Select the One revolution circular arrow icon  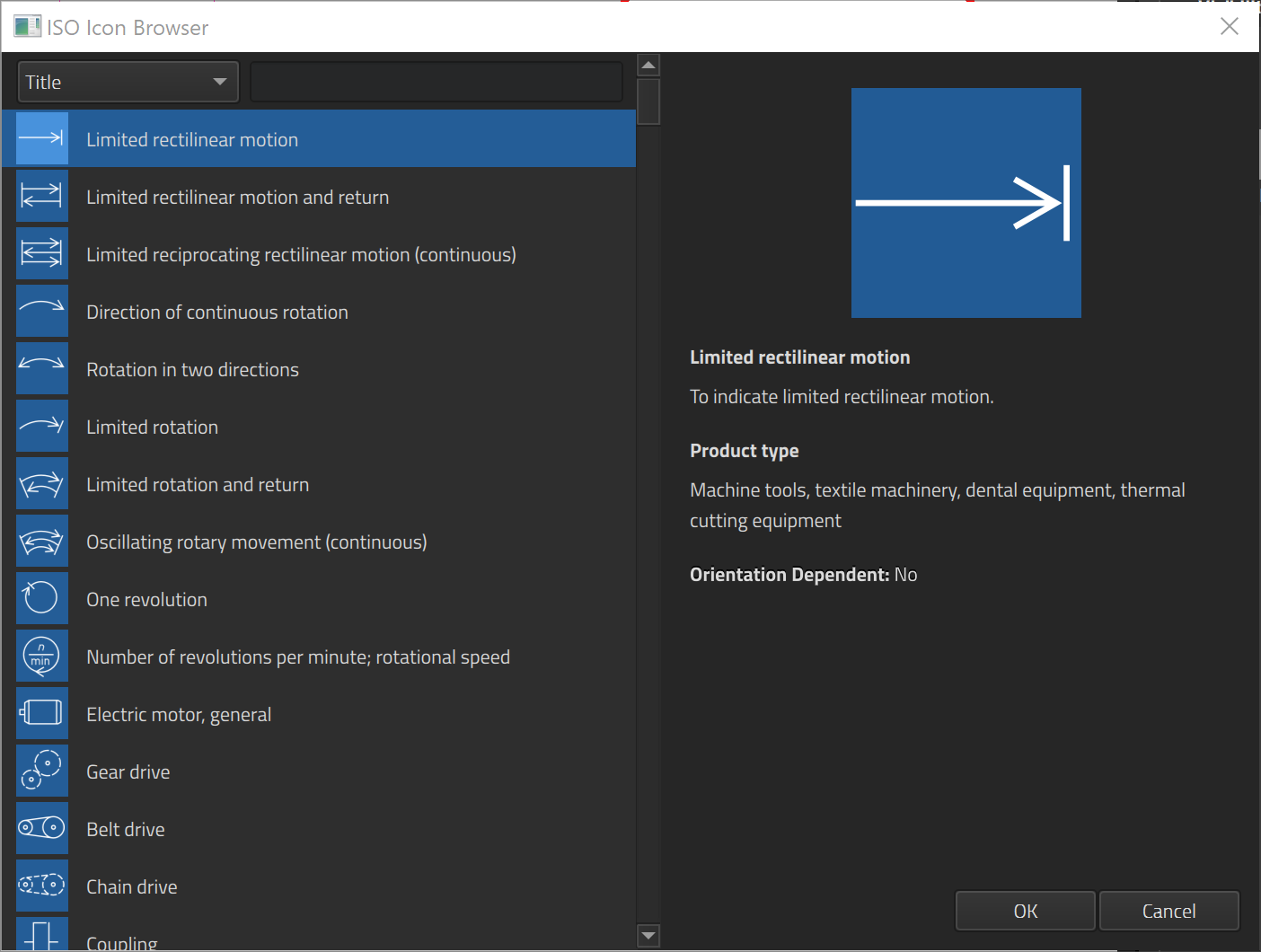pos(42,599)
